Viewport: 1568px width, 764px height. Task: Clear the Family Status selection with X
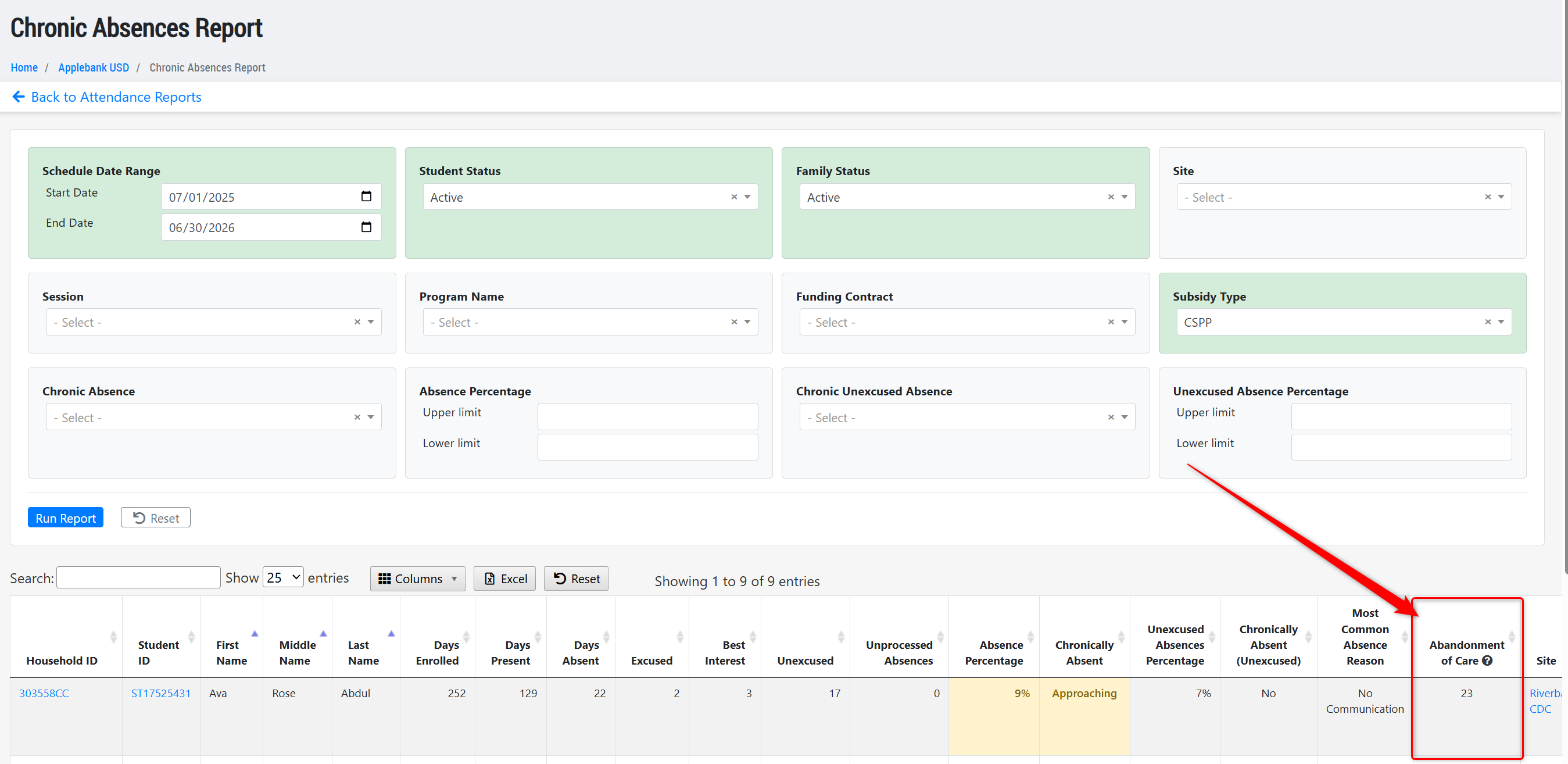[x=1111, y=197]
